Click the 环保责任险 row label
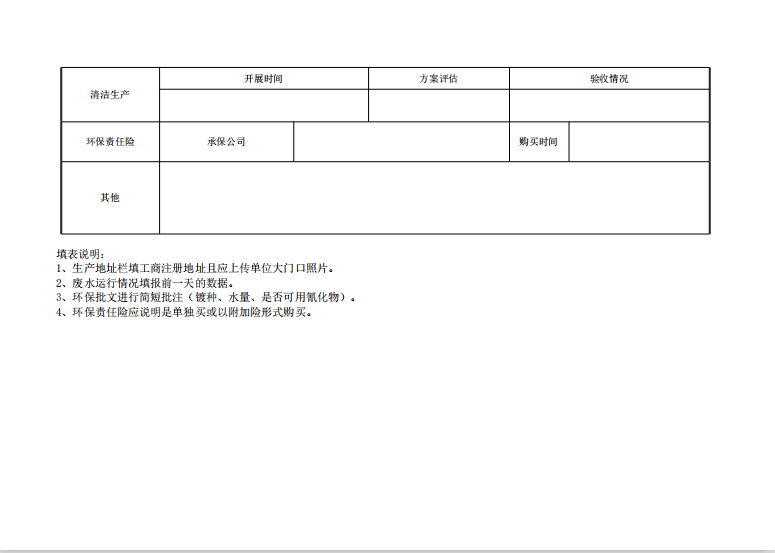The width and height of the screenshot is (775, 553). (110, 142)
